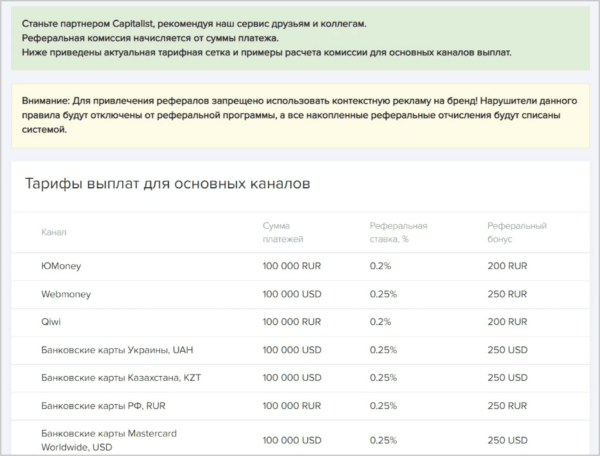Click Webmoney referral bonus 250 RUR
600x456 pixels.
(x=507, y=294)
